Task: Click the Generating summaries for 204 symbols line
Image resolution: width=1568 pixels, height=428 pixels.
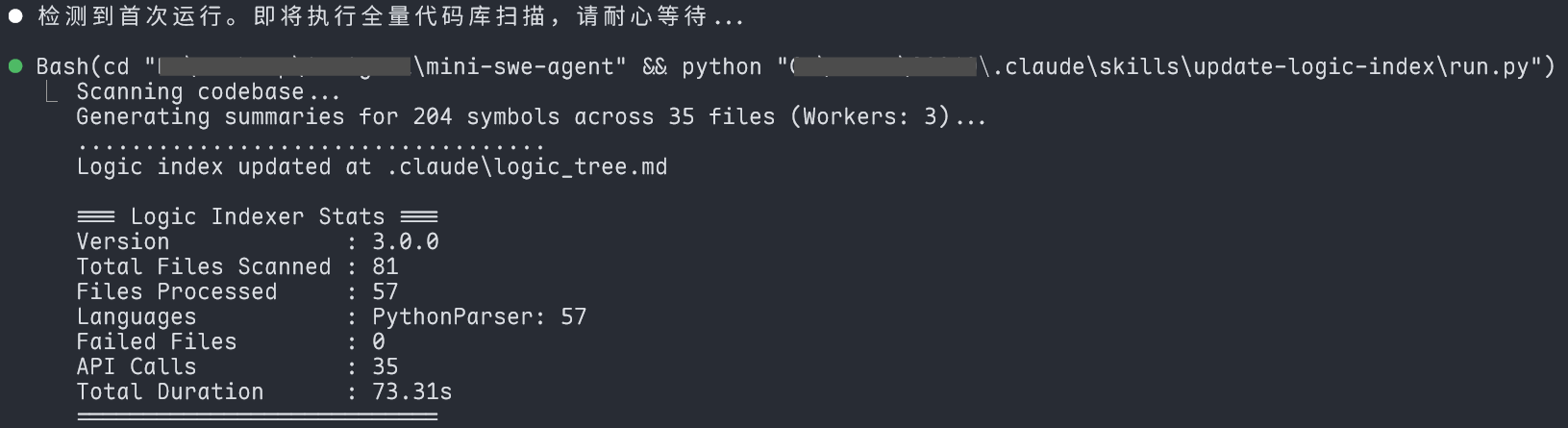Action: pos(532,117)
